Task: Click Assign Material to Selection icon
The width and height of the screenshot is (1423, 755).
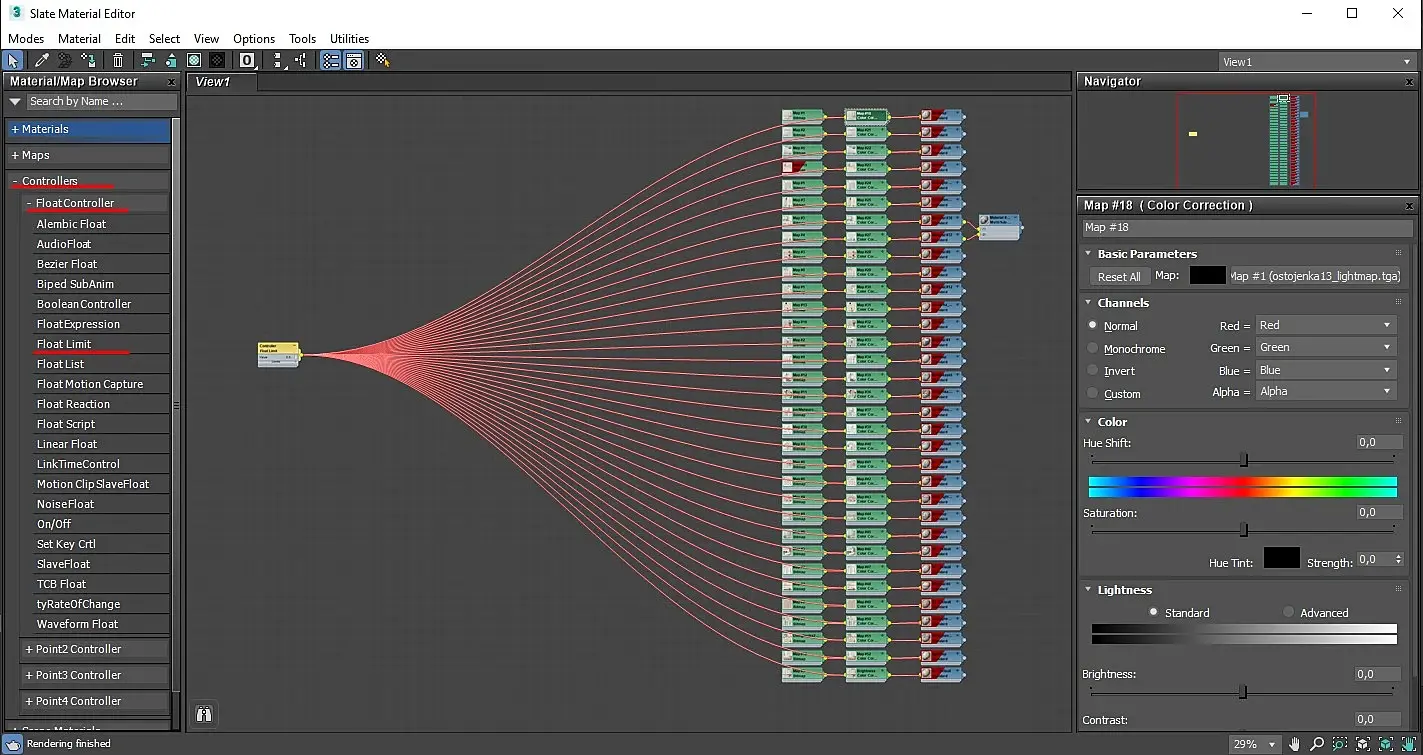Action: coord(89,61)
